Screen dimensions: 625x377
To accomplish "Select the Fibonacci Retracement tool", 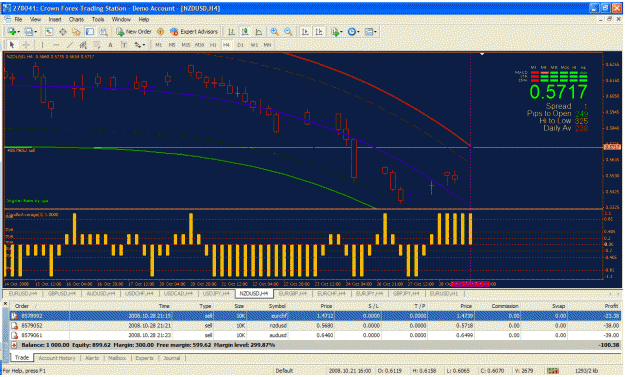I will [97, 45].
